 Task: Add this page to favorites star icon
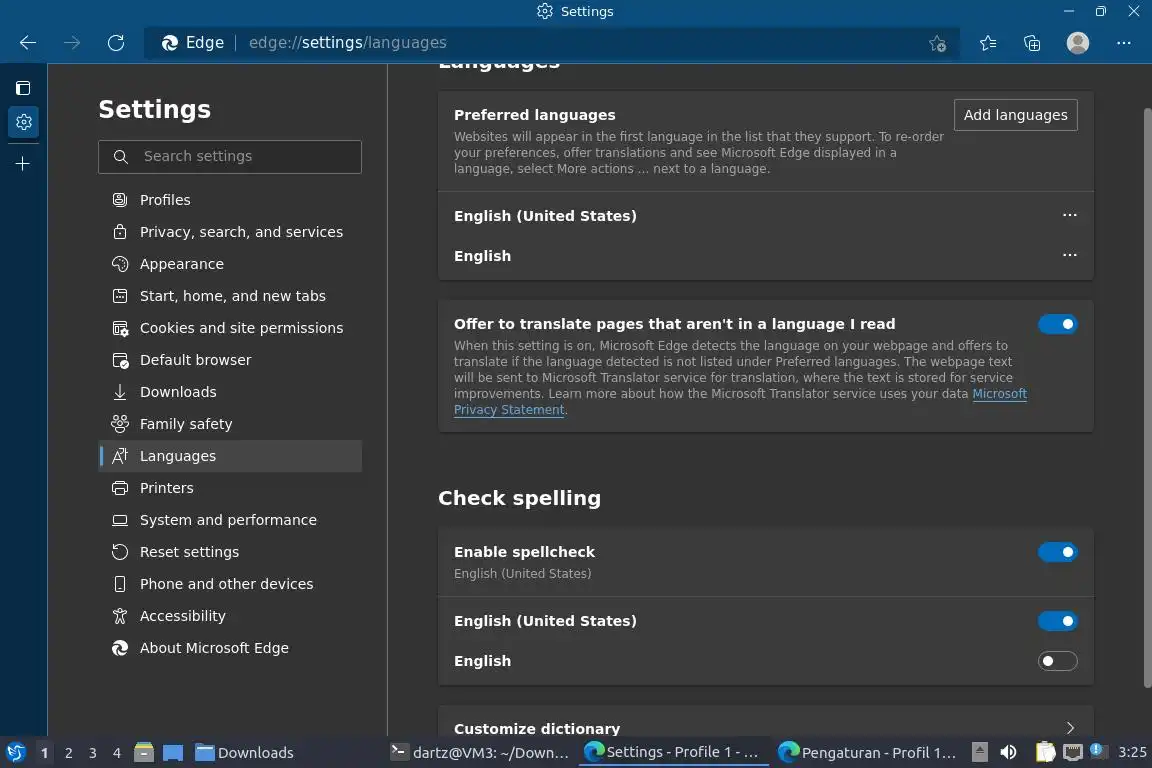(937, 43)
